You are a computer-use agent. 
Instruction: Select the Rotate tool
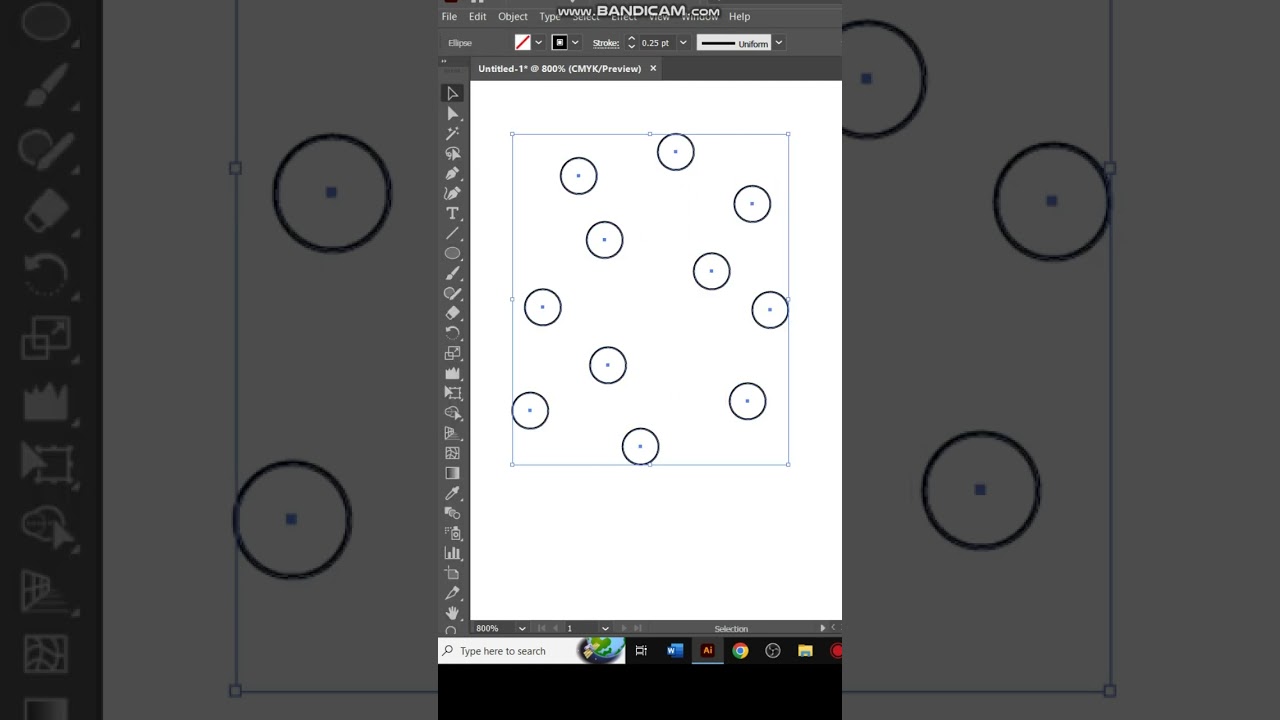(452, 333)
